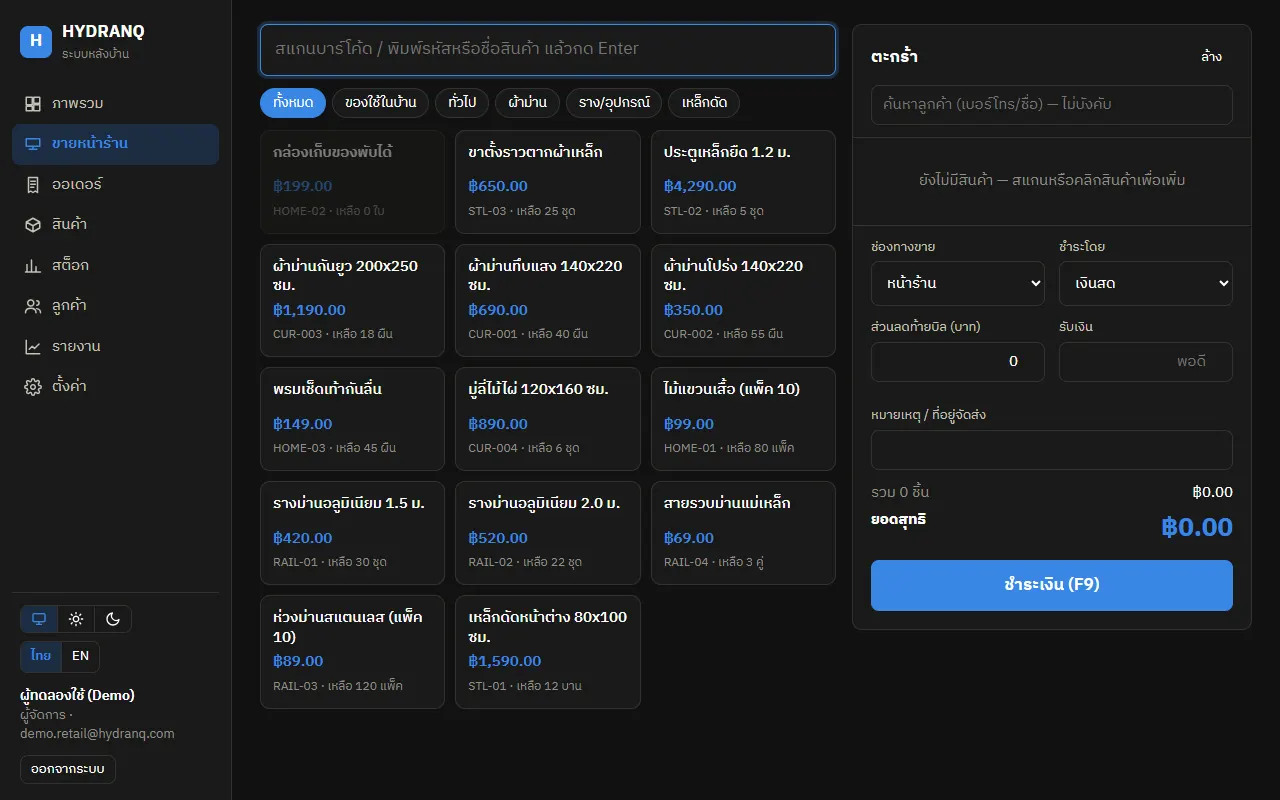The image size is (1280, 800).
Task: Open the สต็อก bar chart icon
Action: click(33, 266)
